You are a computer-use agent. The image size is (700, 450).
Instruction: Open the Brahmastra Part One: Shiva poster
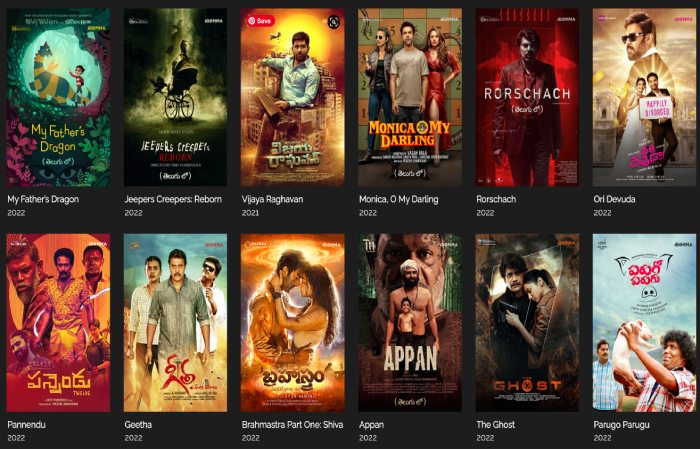click(293, 323)
